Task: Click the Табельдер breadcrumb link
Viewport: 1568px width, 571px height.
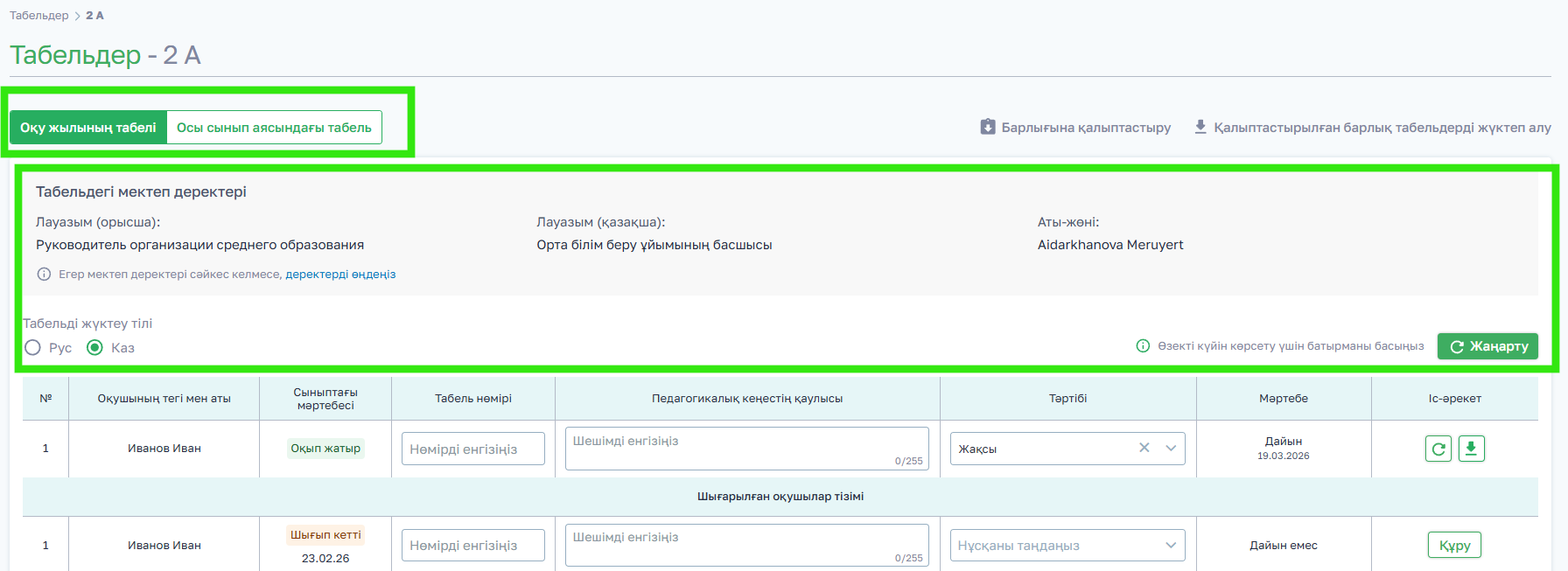Action: click(38, 16)
